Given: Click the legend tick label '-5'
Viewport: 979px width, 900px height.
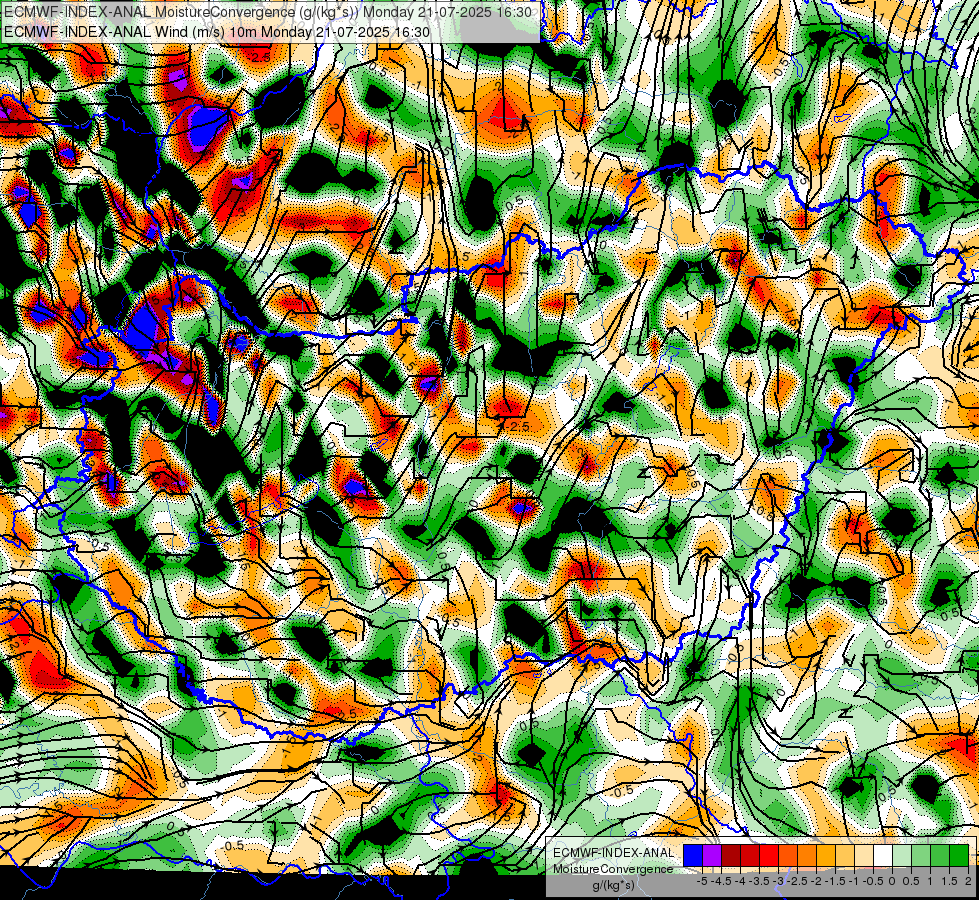Looking at the screenshot, I should click(702, 881).
